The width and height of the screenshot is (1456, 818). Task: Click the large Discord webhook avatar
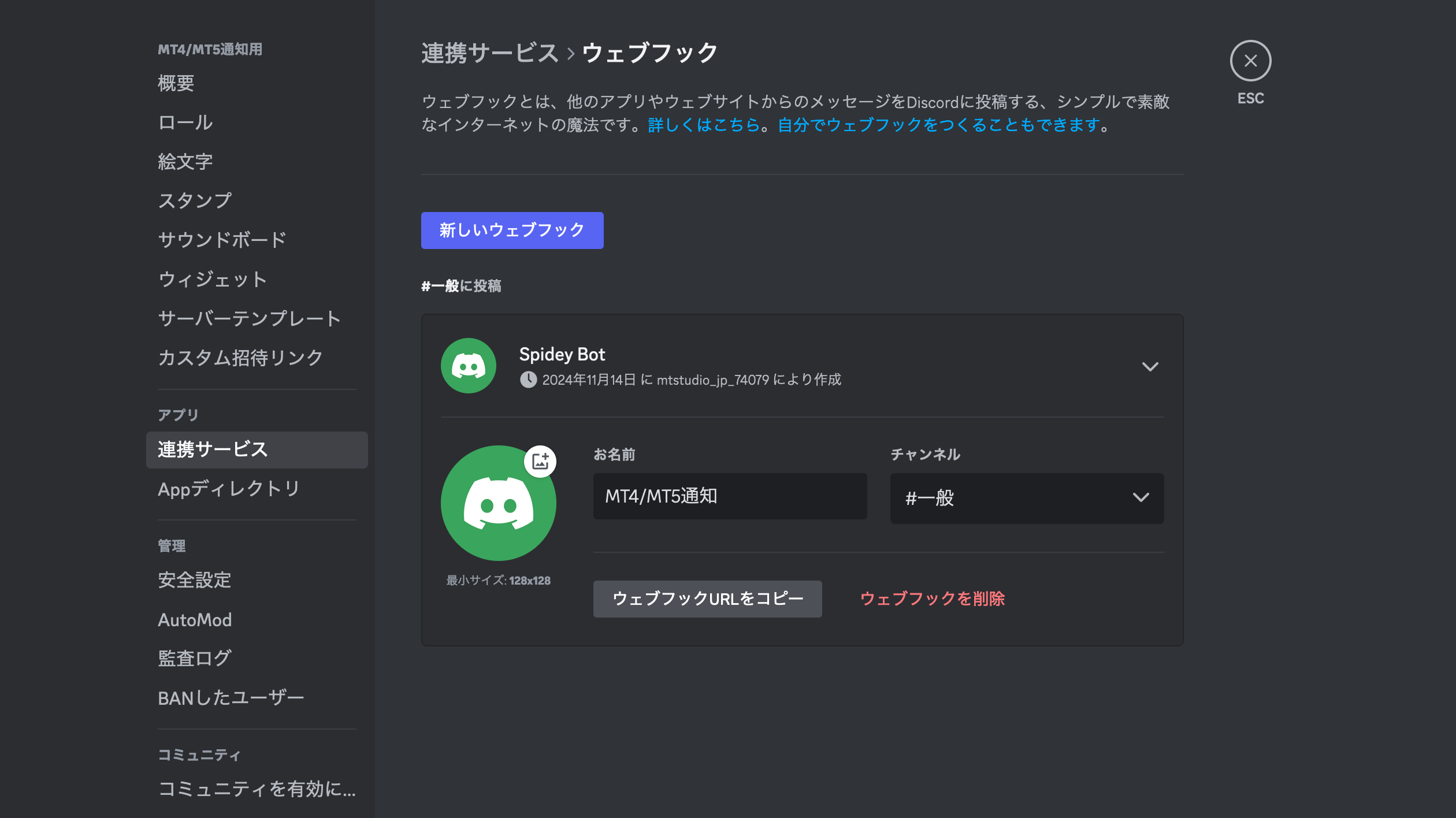(498, 504)
